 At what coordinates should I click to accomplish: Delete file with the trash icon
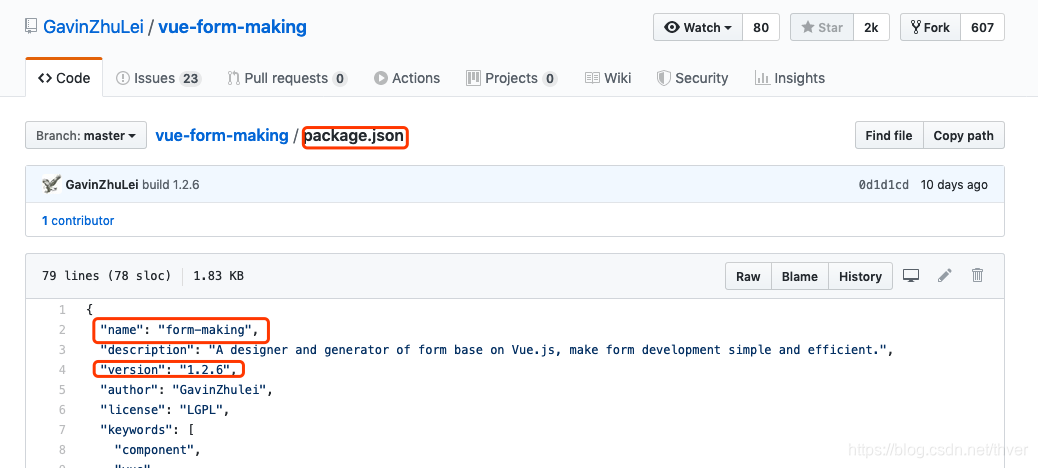pos(977,275)
